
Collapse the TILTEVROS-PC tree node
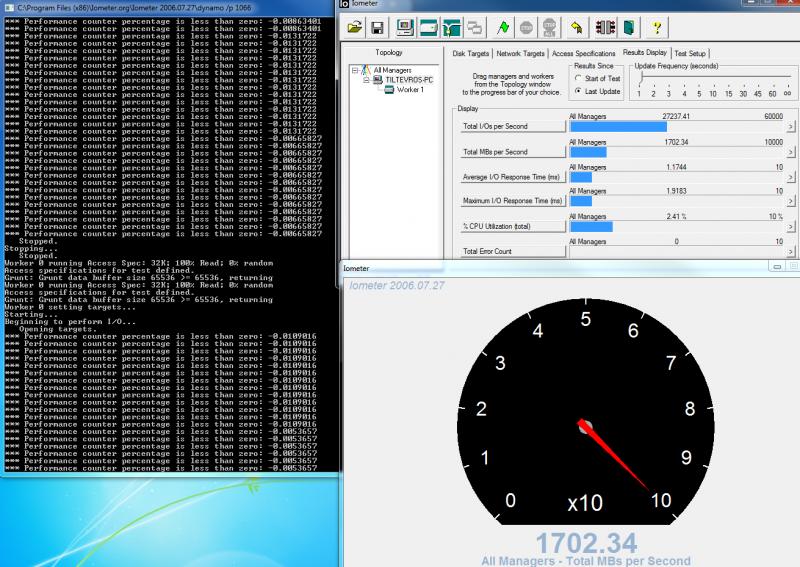(366, 80)
